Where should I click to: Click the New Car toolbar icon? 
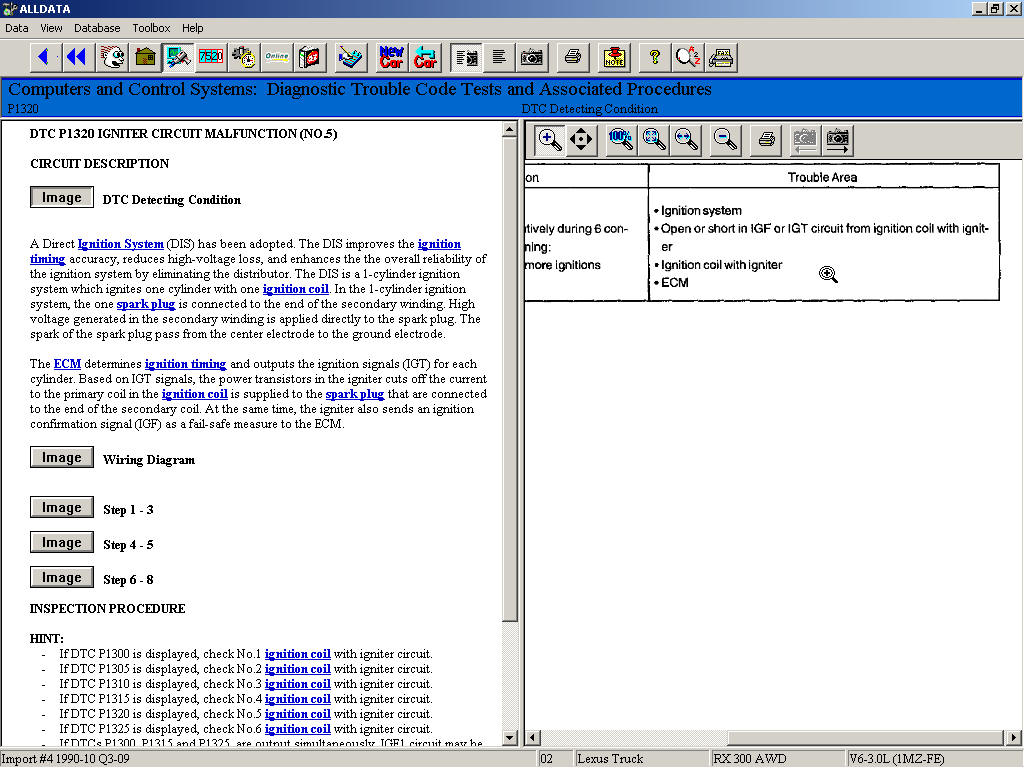click(391, 57)
